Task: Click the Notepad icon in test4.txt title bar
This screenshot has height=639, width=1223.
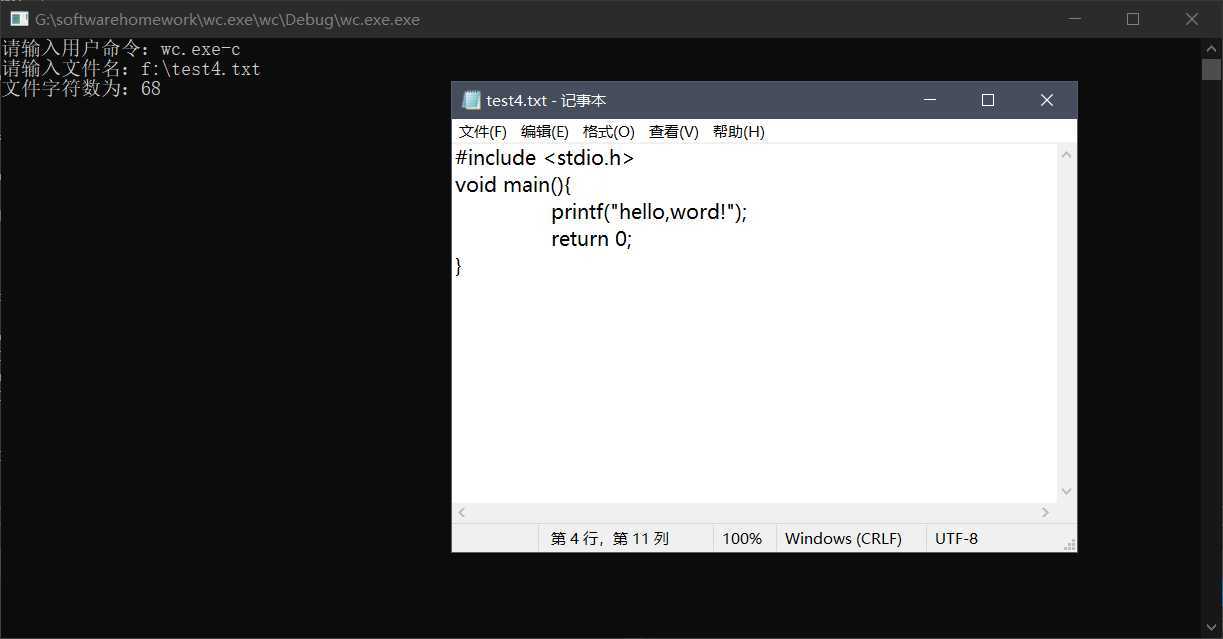Action: click(x=471, y=100)
